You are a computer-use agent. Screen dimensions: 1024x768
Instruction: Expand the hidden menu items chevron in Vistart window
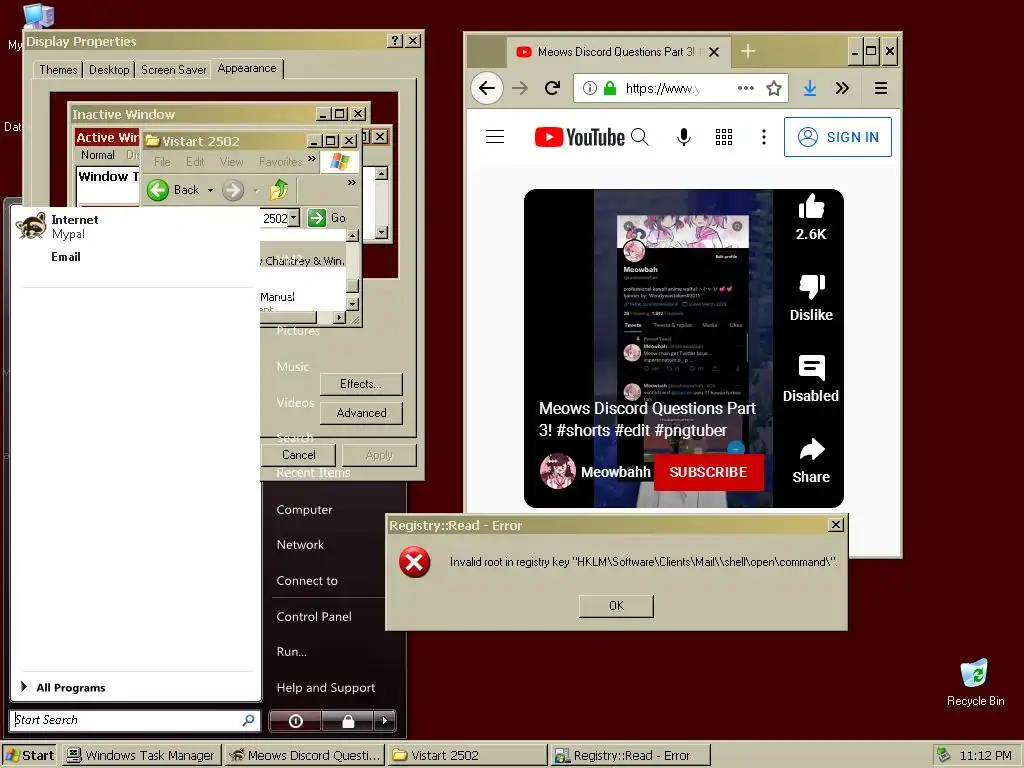pyautogui.click(x=312, y=158)
